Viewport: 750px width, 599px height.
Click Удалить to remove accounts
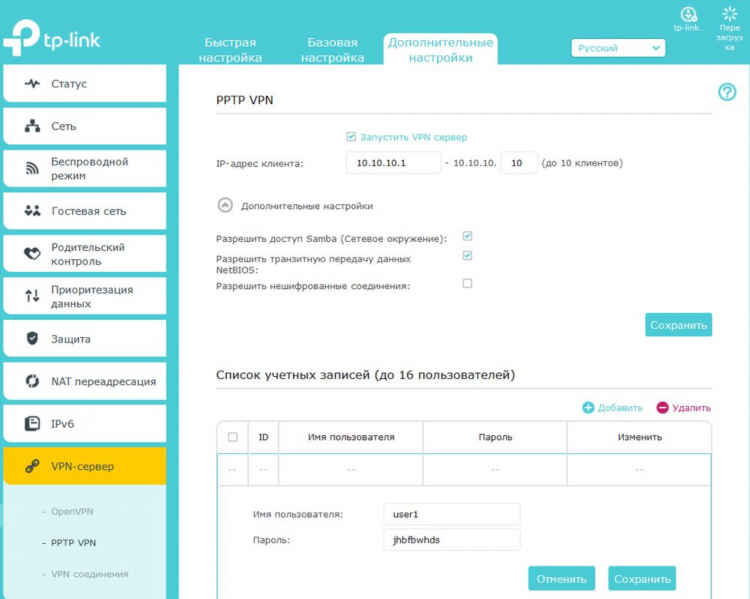click(x=691, y=408)
